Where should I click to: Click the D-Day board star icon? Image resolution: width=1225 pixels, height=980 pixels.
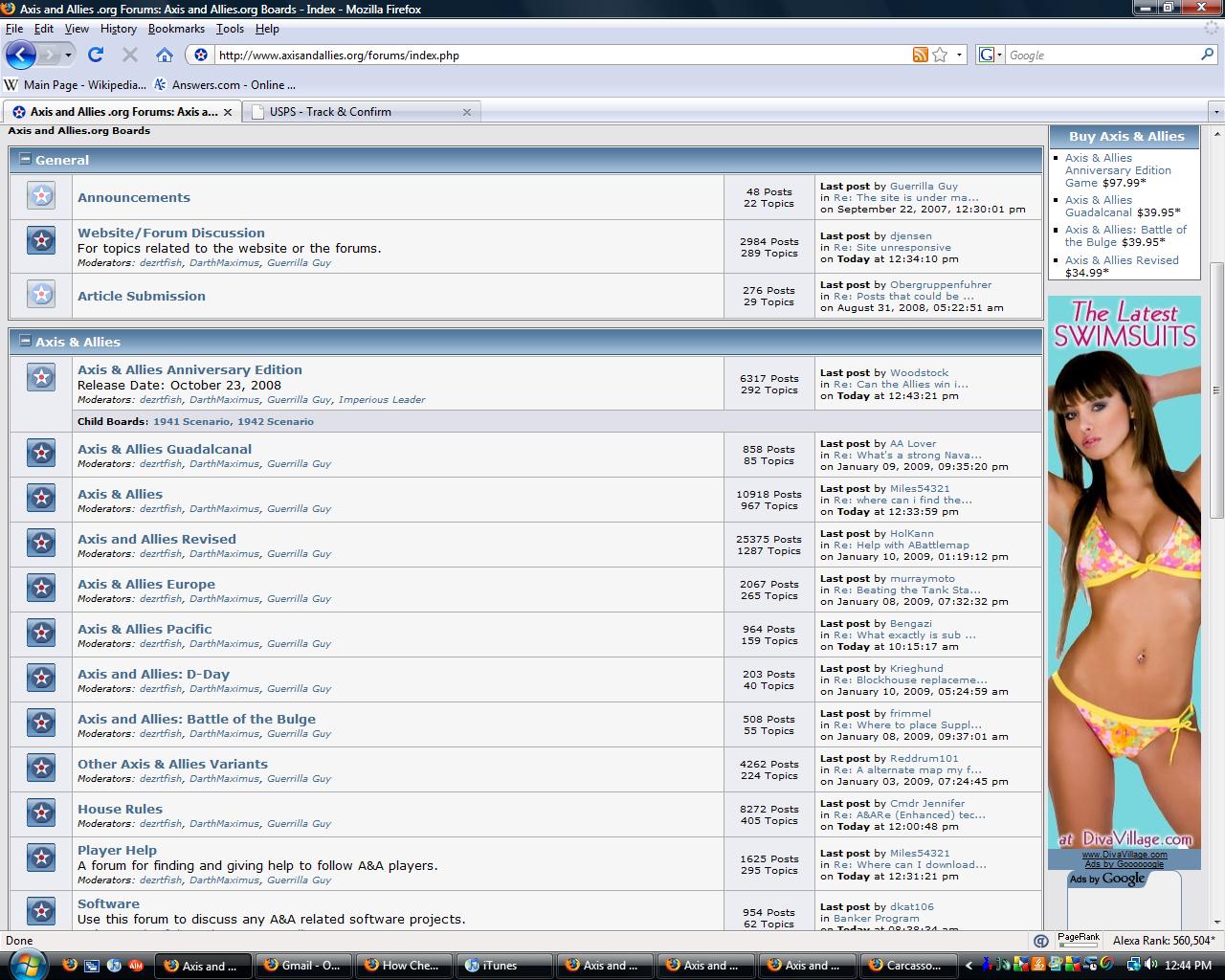click(41, 678)
